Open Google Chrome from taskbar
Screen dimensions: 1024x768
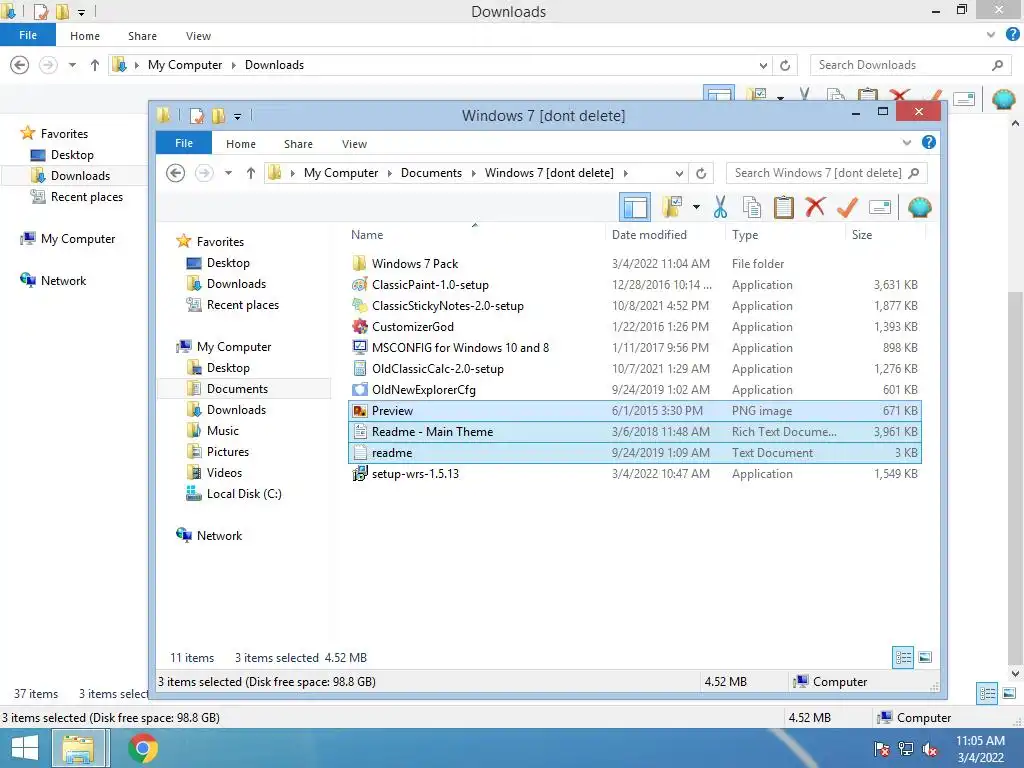click(x=143, y=748)
